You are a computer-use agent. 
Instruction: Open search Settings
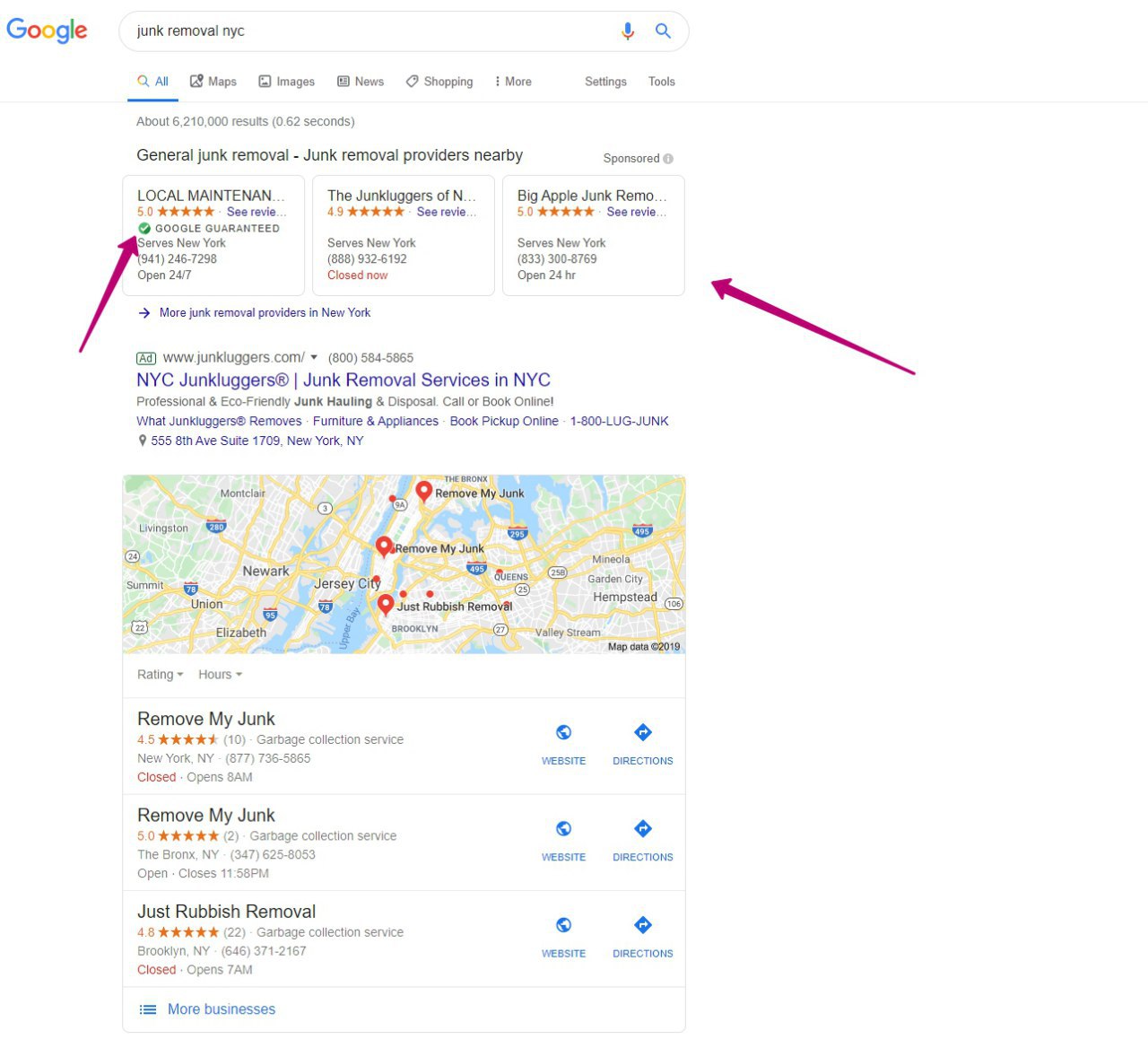click(x=605, y=82)
